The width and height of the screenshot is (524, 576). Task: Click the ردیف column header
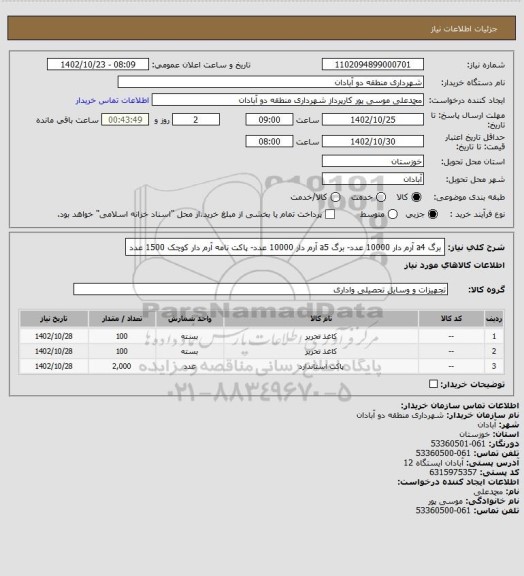[x=494, y=318]
